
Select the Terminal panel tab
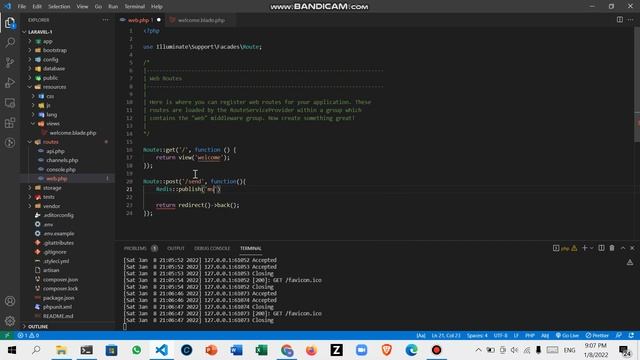pos(251,248)
